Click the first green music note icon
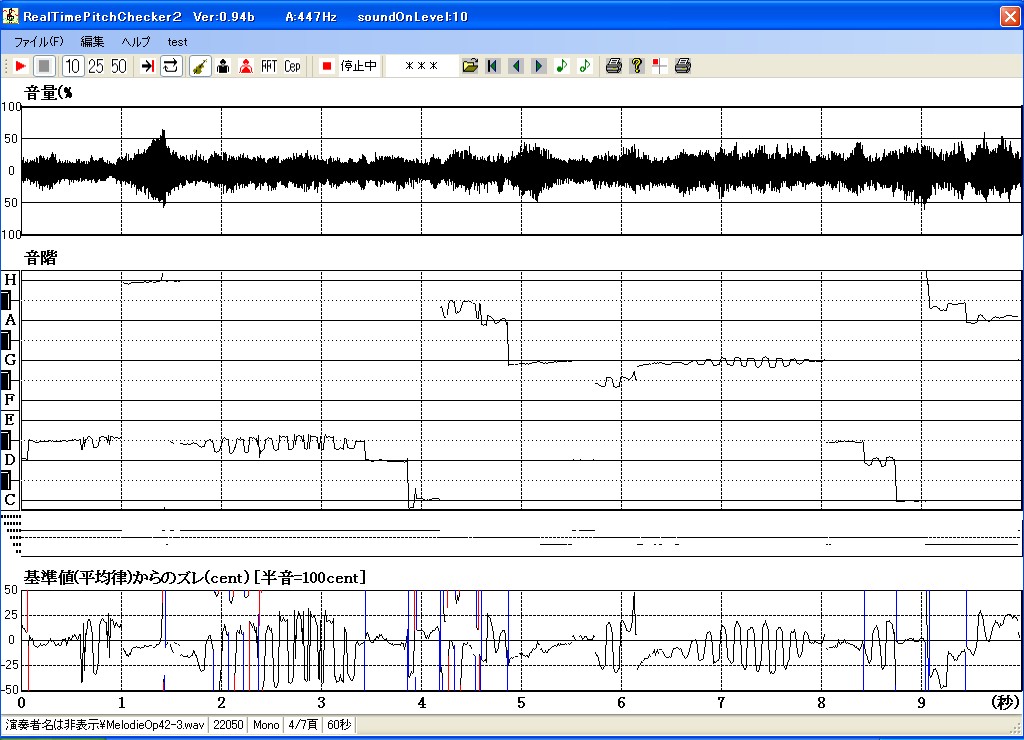This screenshot has height=740, width=1024. point(562,66)
